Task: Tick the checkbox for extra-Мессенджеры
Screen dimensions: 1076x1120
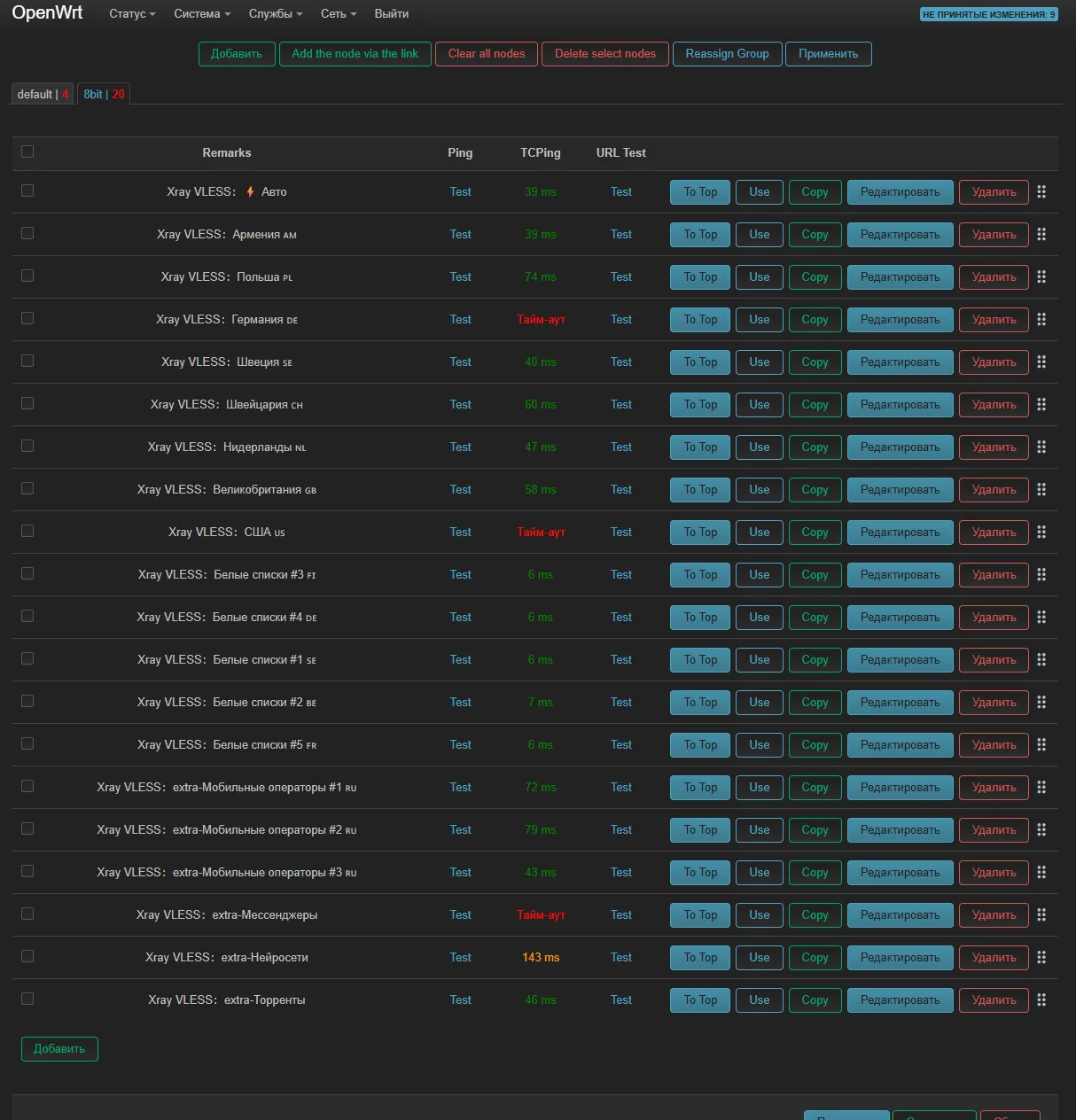Action: pyautogui.click(x=27, y=914)
